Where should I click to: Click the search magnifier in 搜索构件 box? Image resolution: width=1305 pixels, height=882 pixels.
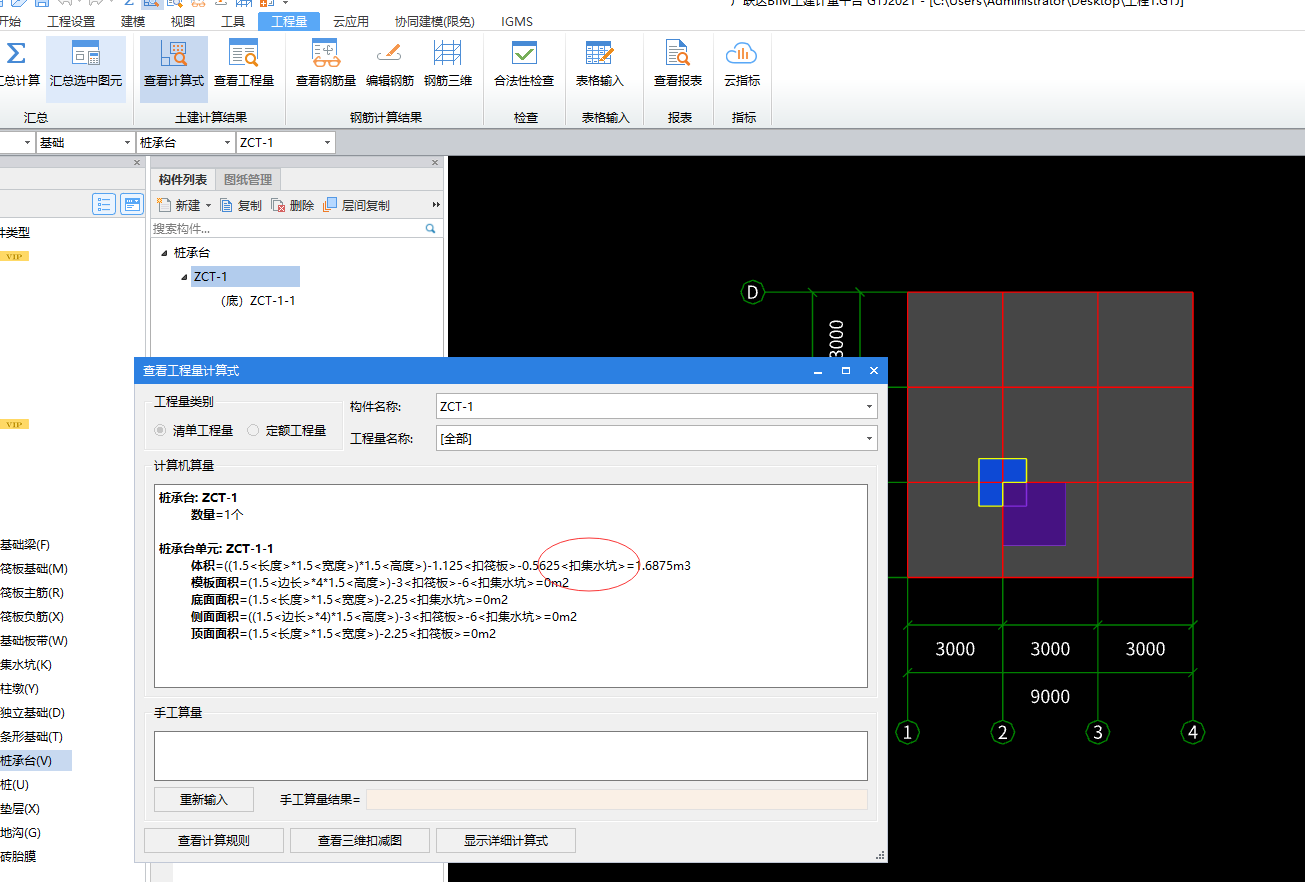(431, 229)
